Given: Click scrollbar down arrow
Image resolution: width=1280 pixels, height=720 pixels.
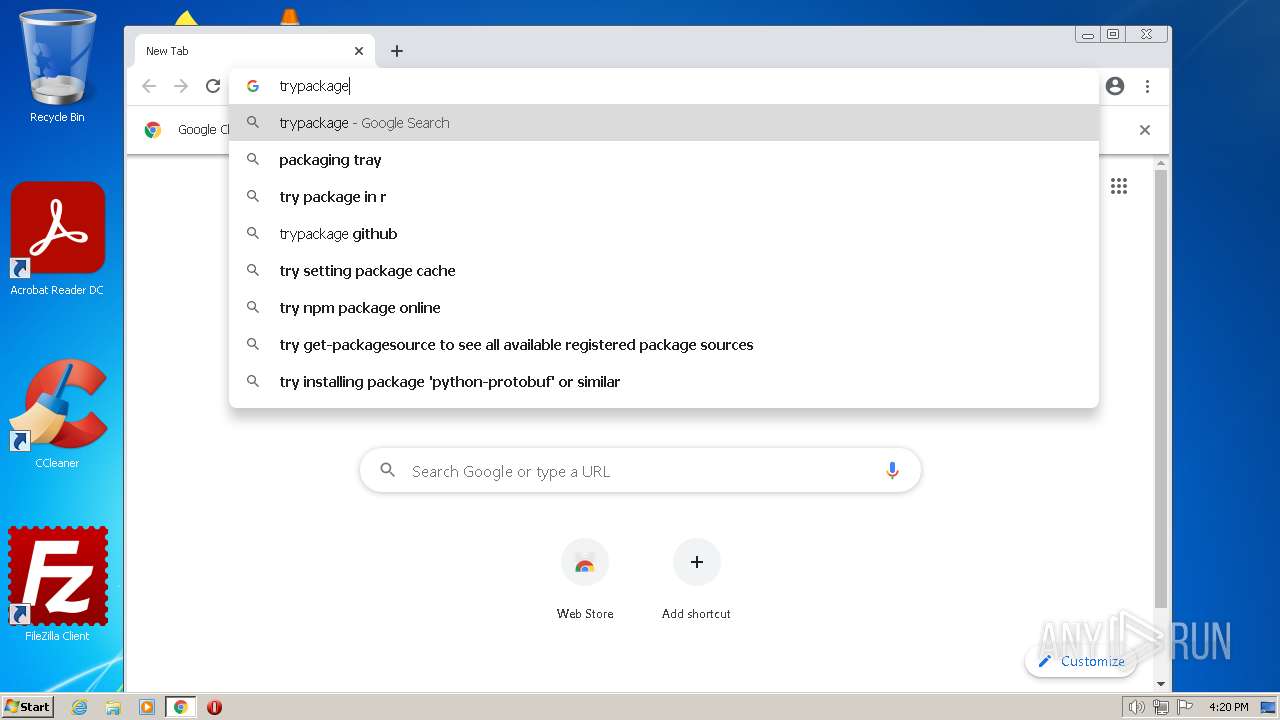Looking at the screenshot, I should (x=1161, y=684).
